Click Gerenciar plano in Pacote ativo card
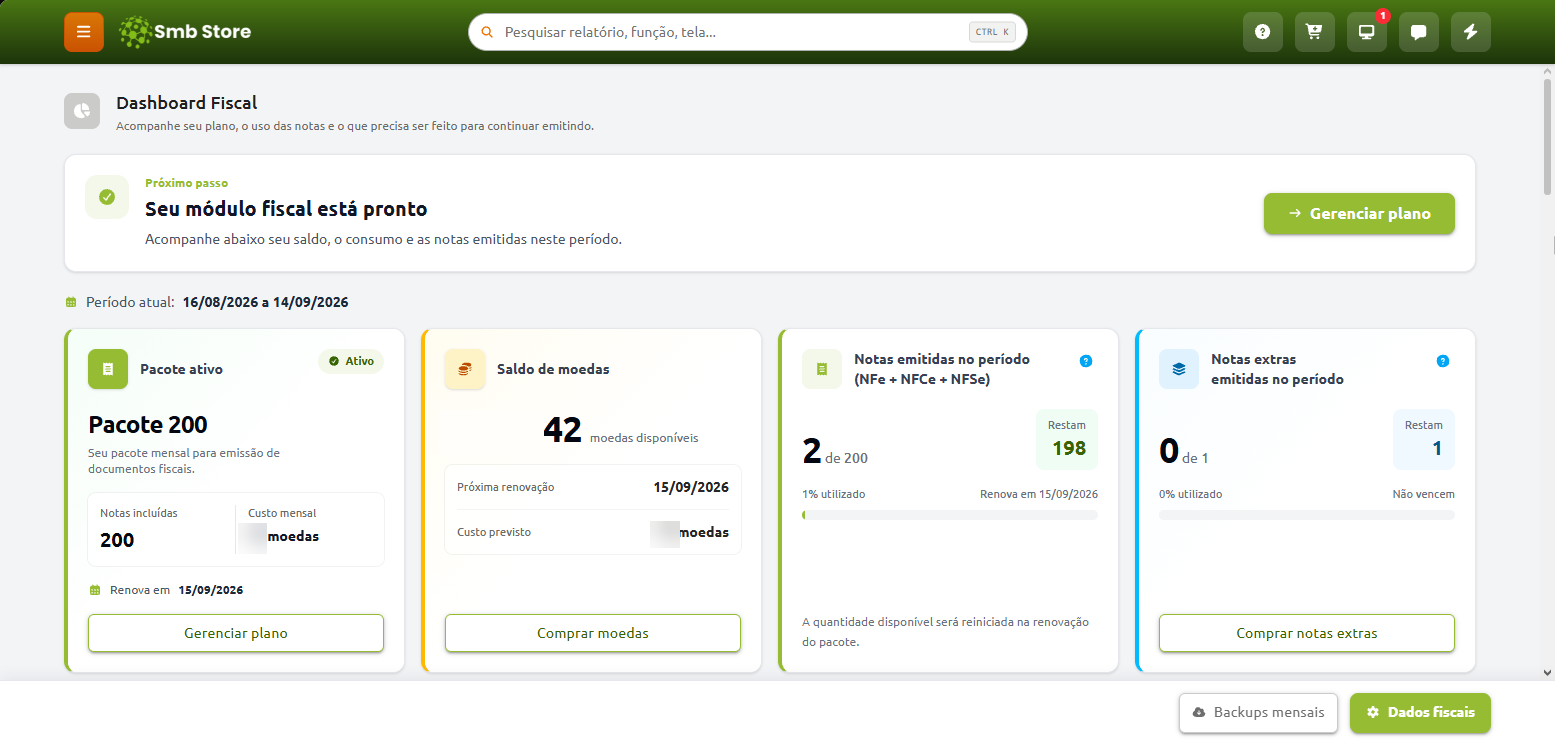The width and height of the screenshot is (1555, 745). [236, 633]
